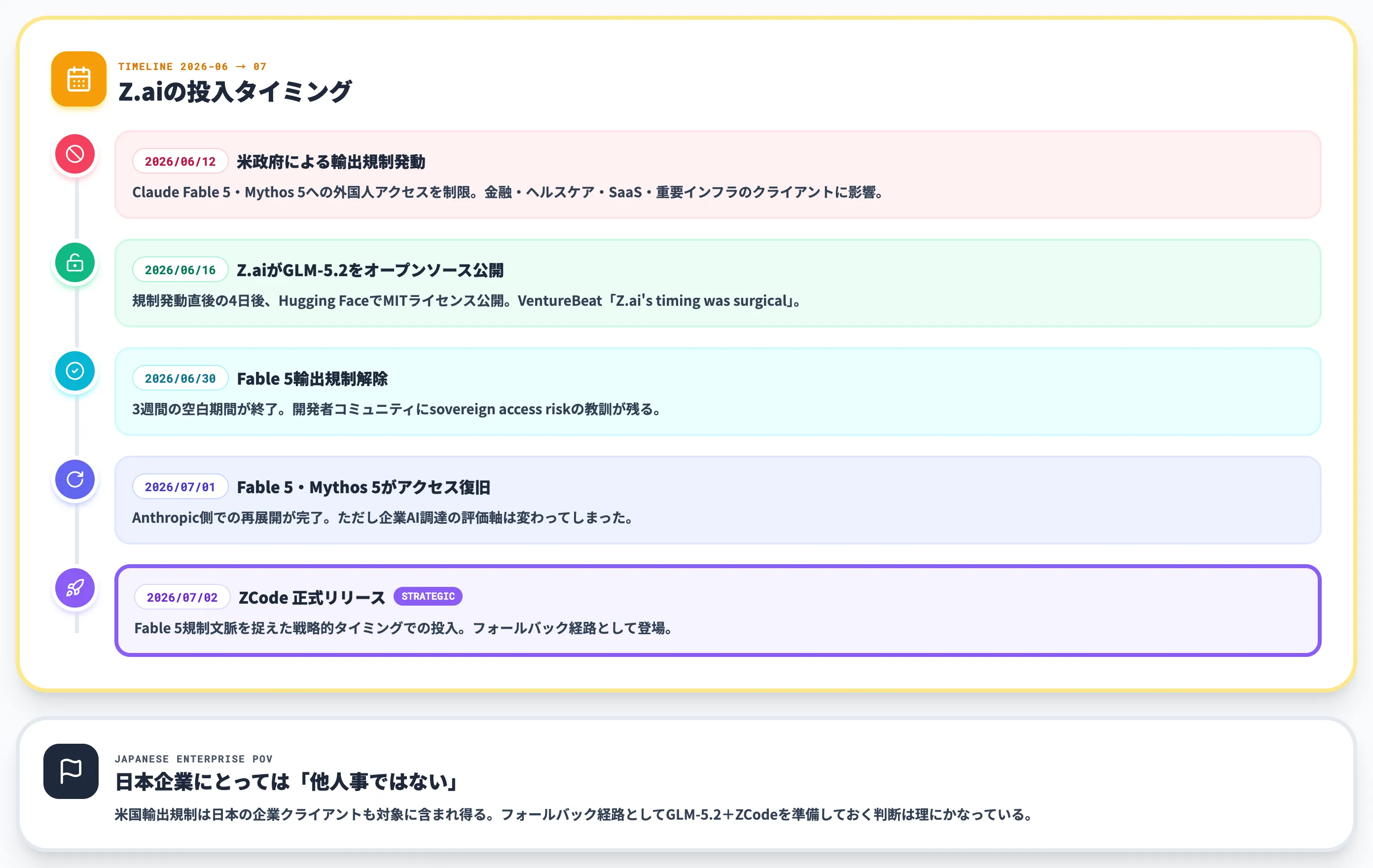Screen dimensions: 1373x868
Task: Click the description starting Claude Fable 5・Mythos 5への
Action: click(x=507, y=192)
